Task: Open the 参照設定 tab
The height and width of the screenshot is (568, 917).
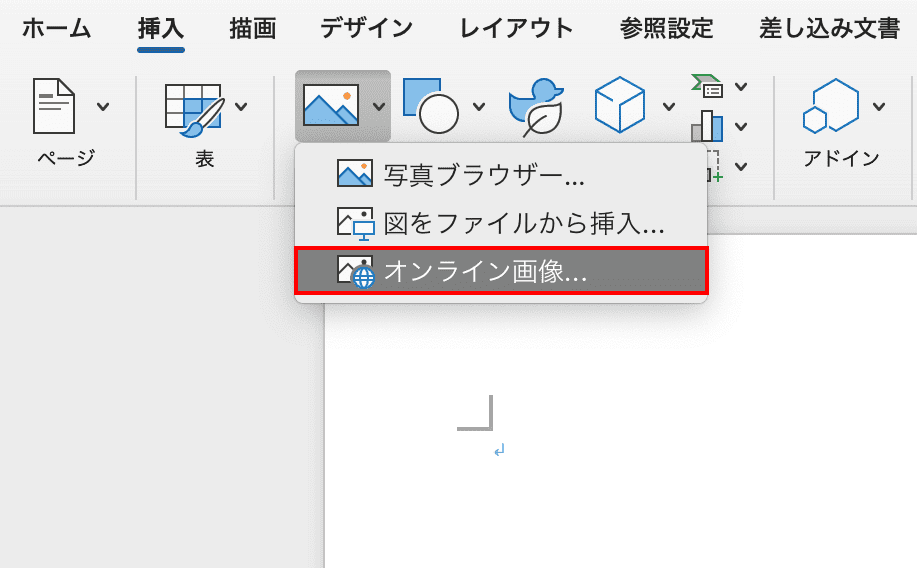Action: coord(667,28)
